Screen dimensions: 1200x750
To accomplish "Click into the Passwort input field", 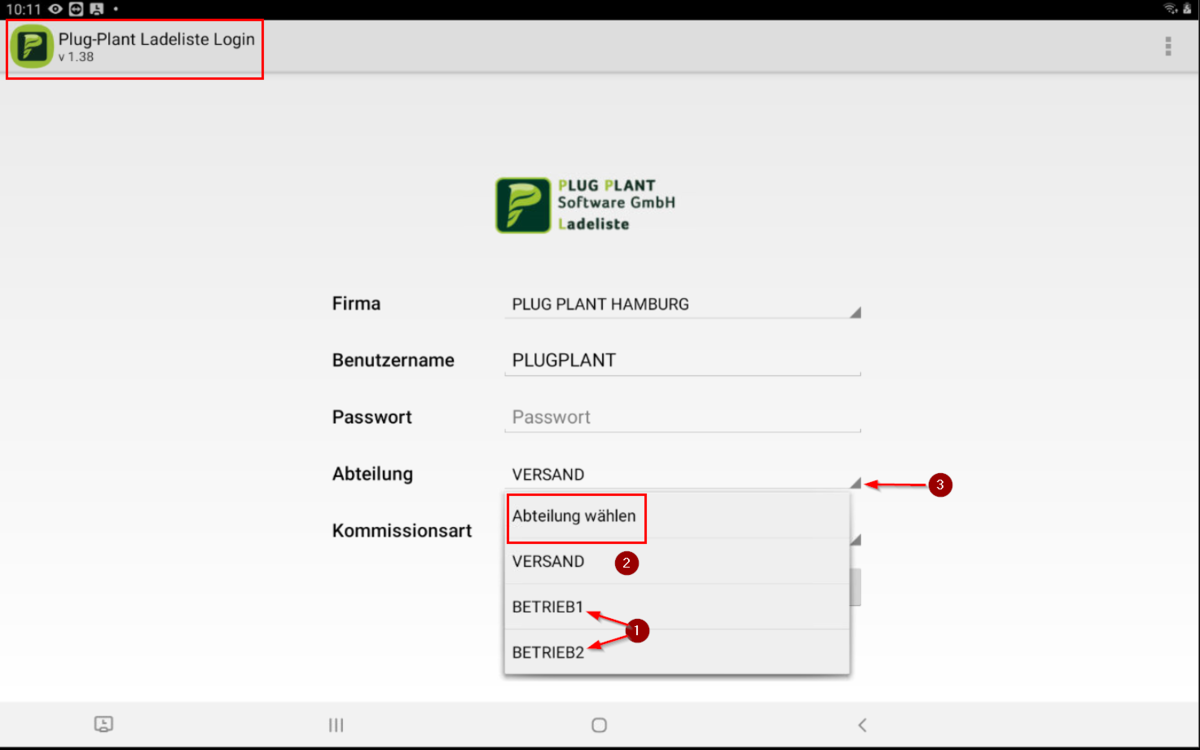I will pos(683,417).
